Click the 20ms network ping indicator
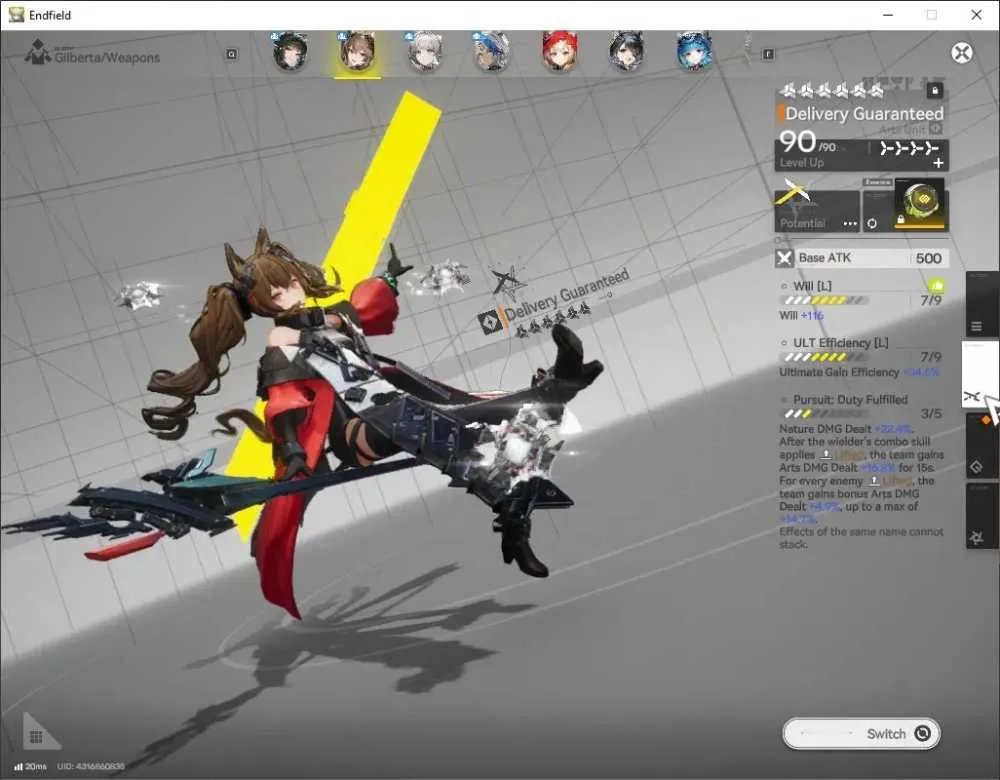 [31, 766]
